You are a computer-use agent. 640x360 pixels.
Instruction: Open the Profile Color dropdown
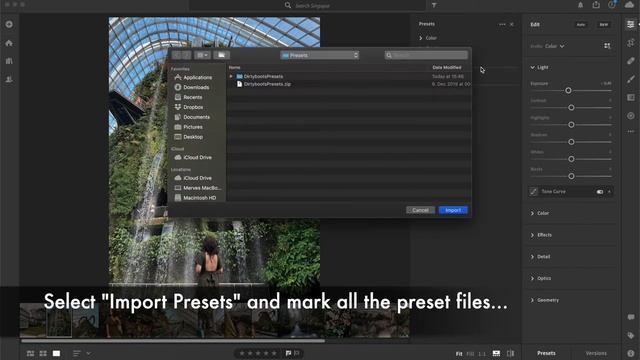pos(555,46)
